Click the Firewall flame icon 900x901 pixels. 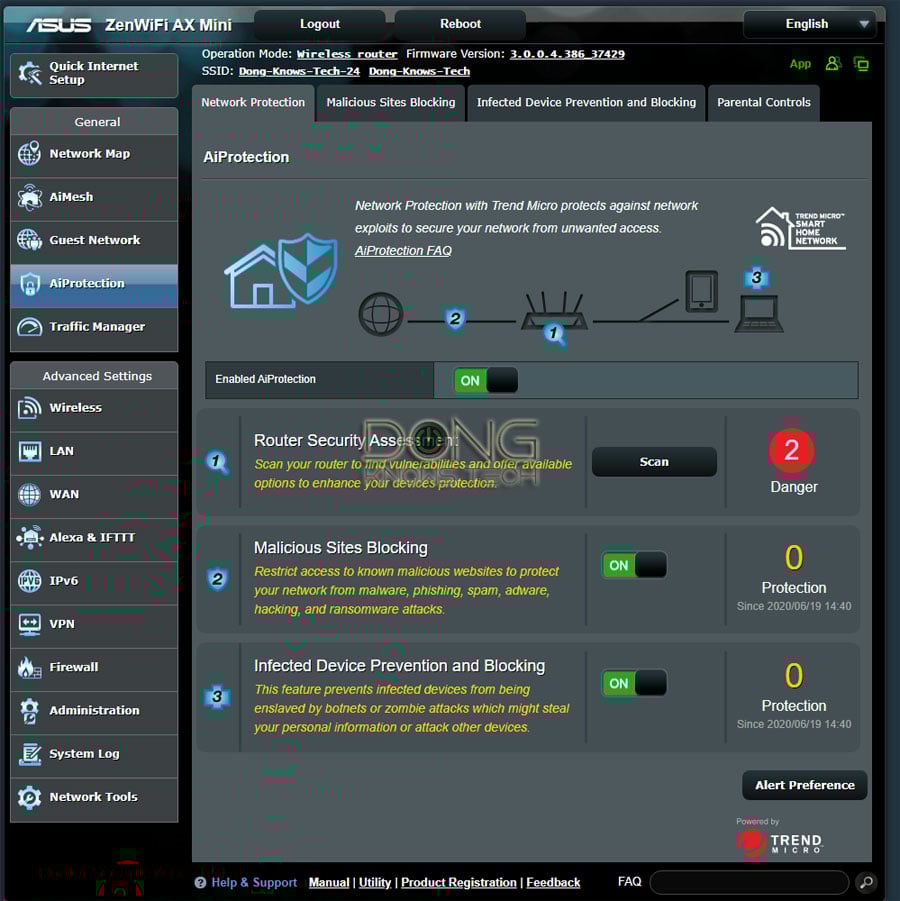[29, 667]
